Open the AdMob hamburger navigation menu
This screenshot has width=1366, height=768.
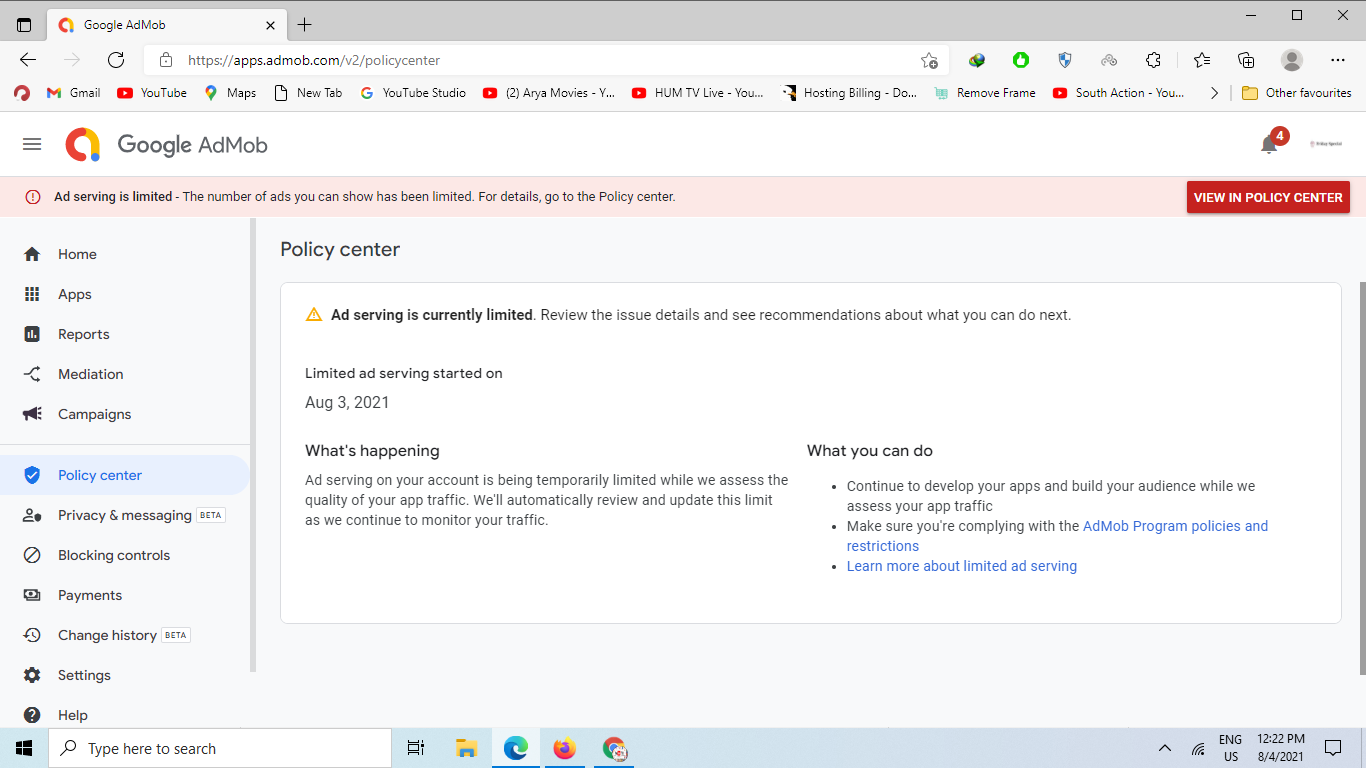[x=32, y=145]
